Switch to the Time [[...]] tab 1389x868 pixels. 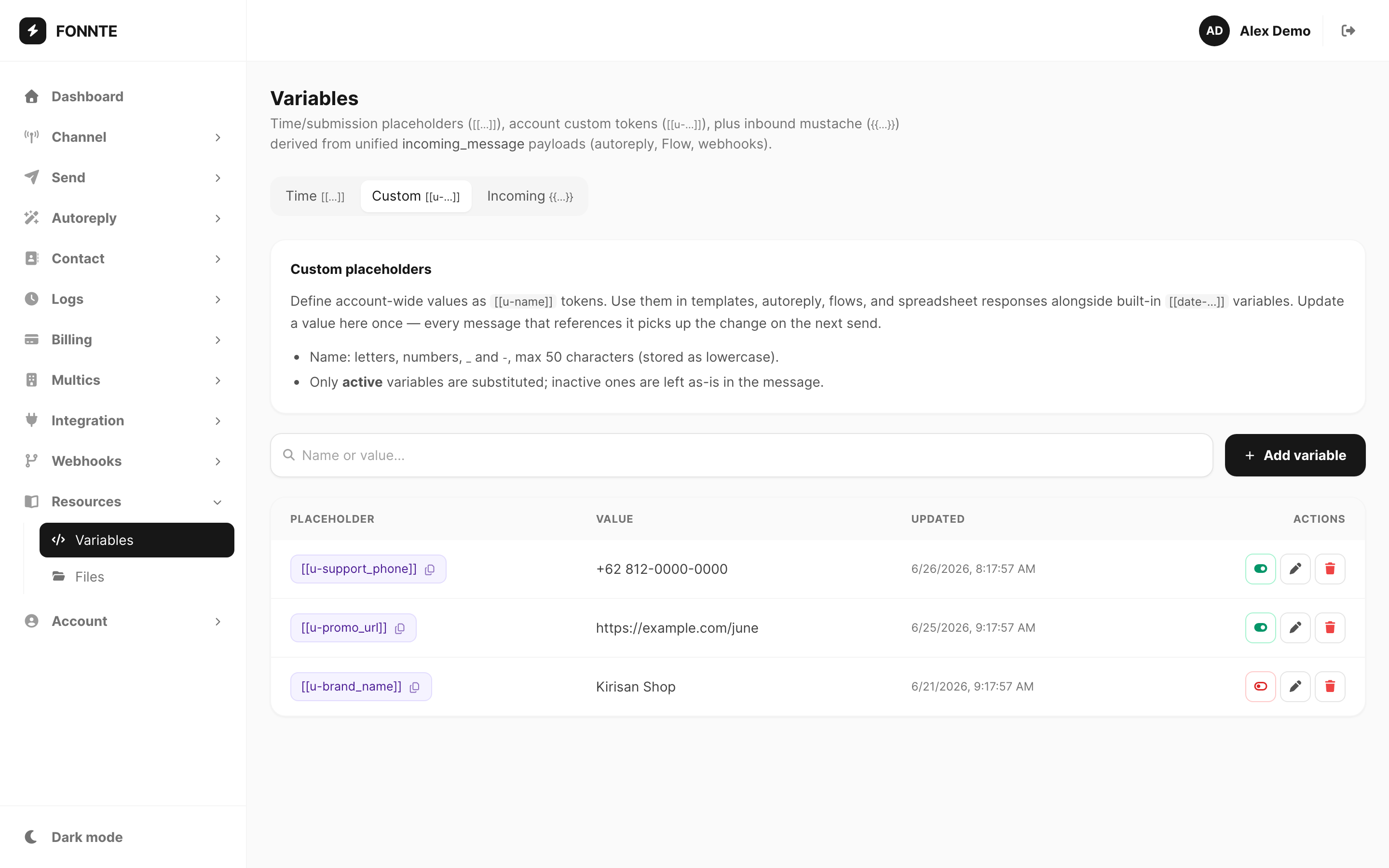pyautogui.click(x=315, y=196)
